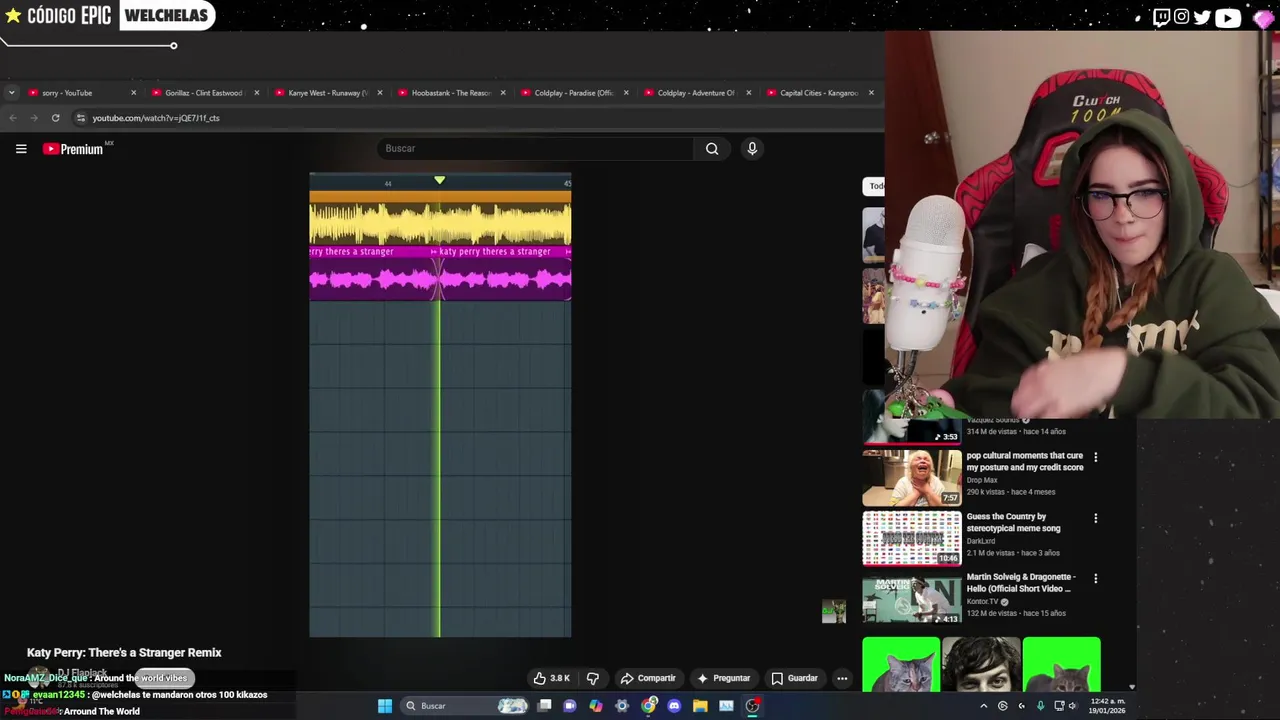Open the Windows Start menu
This screenshot has width=1280, height=720.
(385, 706)
